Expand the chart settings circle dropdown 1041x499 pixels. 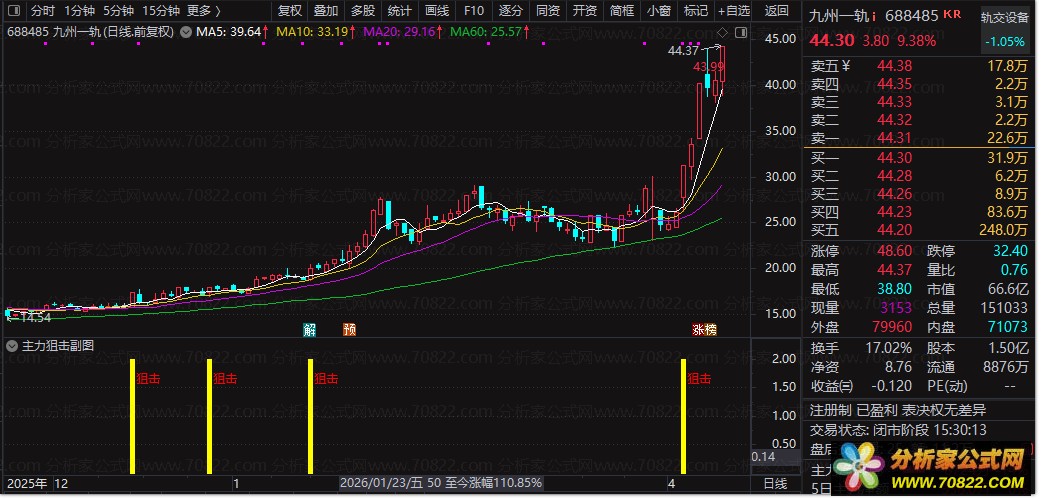(x=185, y=31)
